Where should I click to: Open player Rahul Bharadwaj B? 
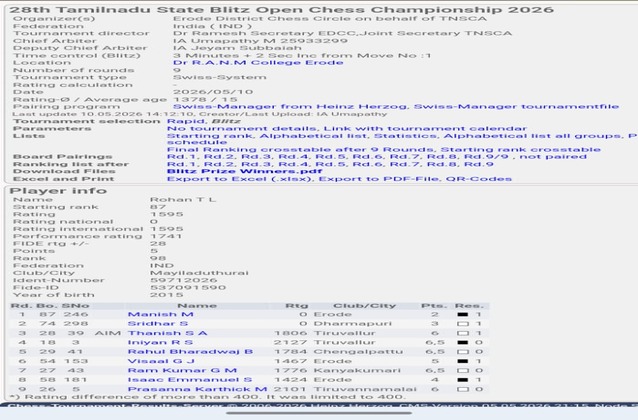[x=190, y=352]
